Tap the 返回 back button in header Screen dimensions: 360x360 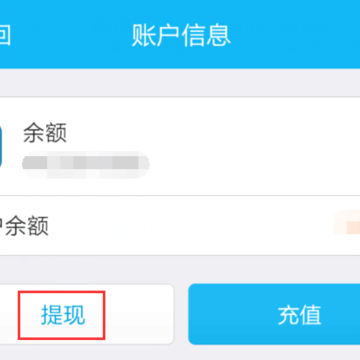[x=5, y=35]
